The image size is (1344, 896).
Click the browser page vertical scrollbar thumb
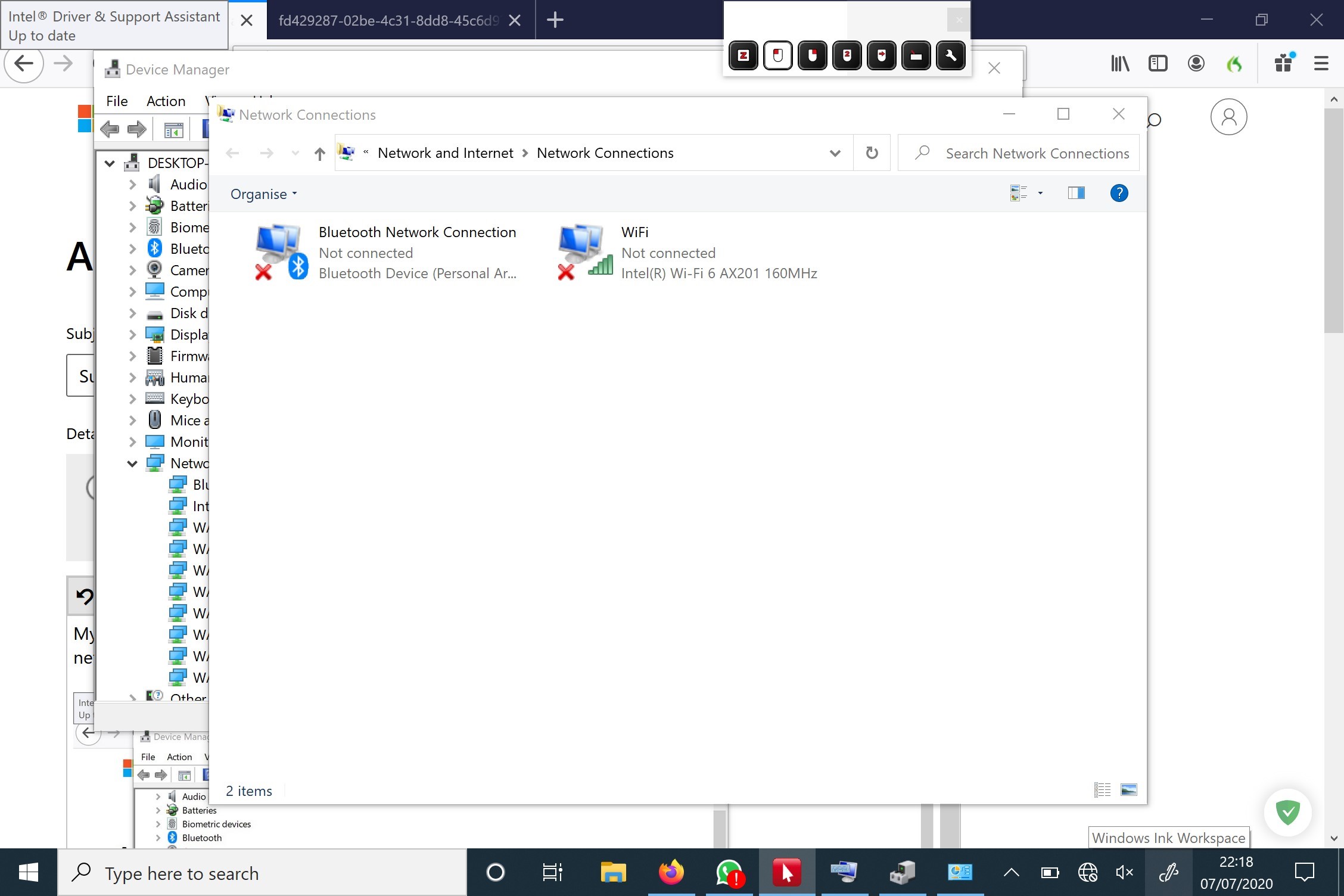(x=1333, y=220)
